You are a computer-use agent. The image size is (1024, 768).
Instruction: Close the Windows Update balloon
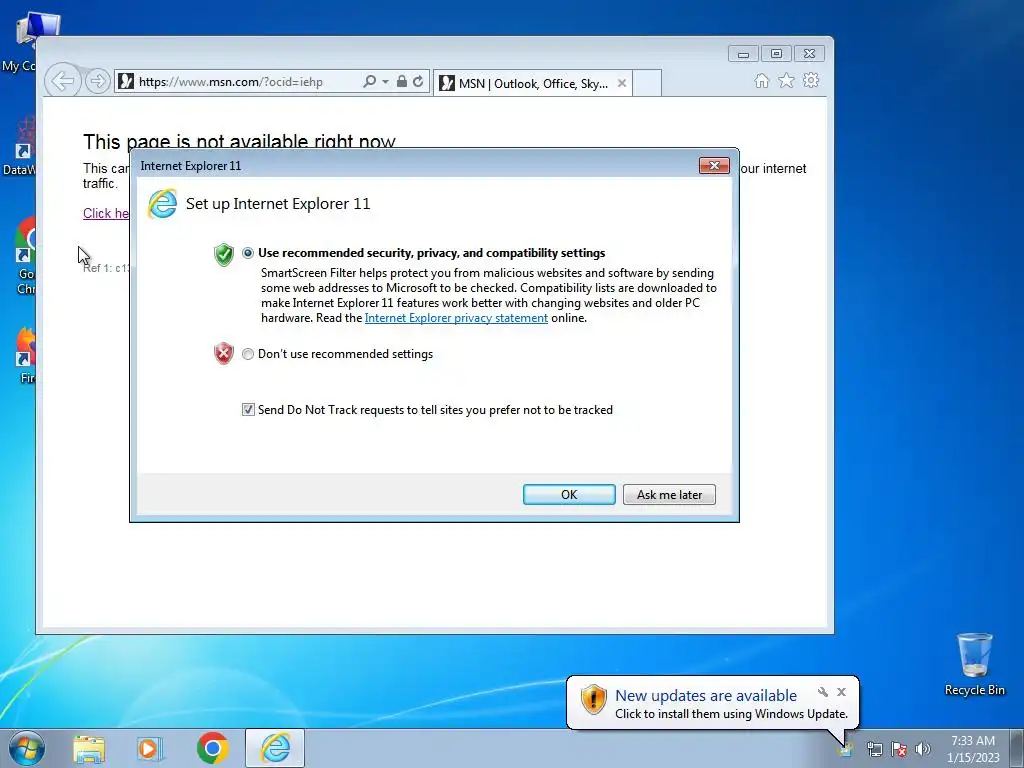(842, 692)
